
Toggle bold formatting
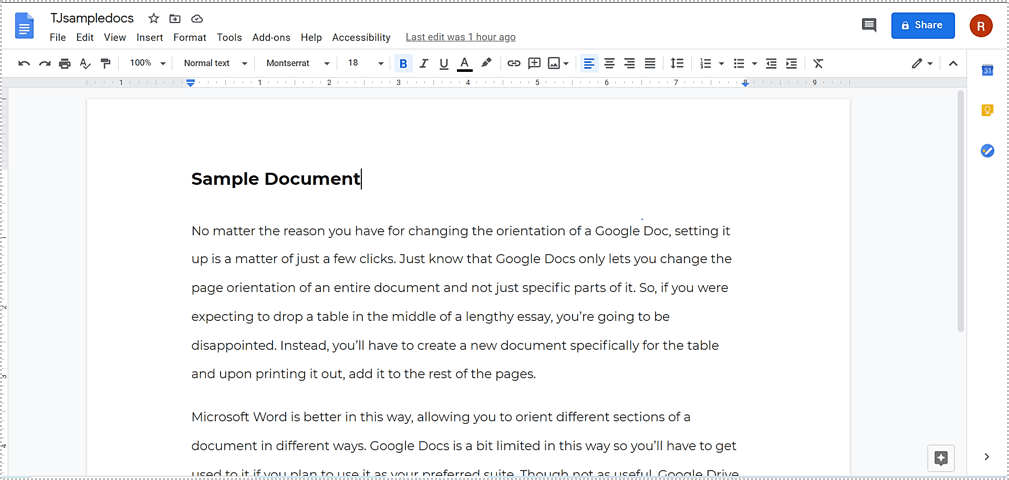pyautogui.click(x=403, y=63)
